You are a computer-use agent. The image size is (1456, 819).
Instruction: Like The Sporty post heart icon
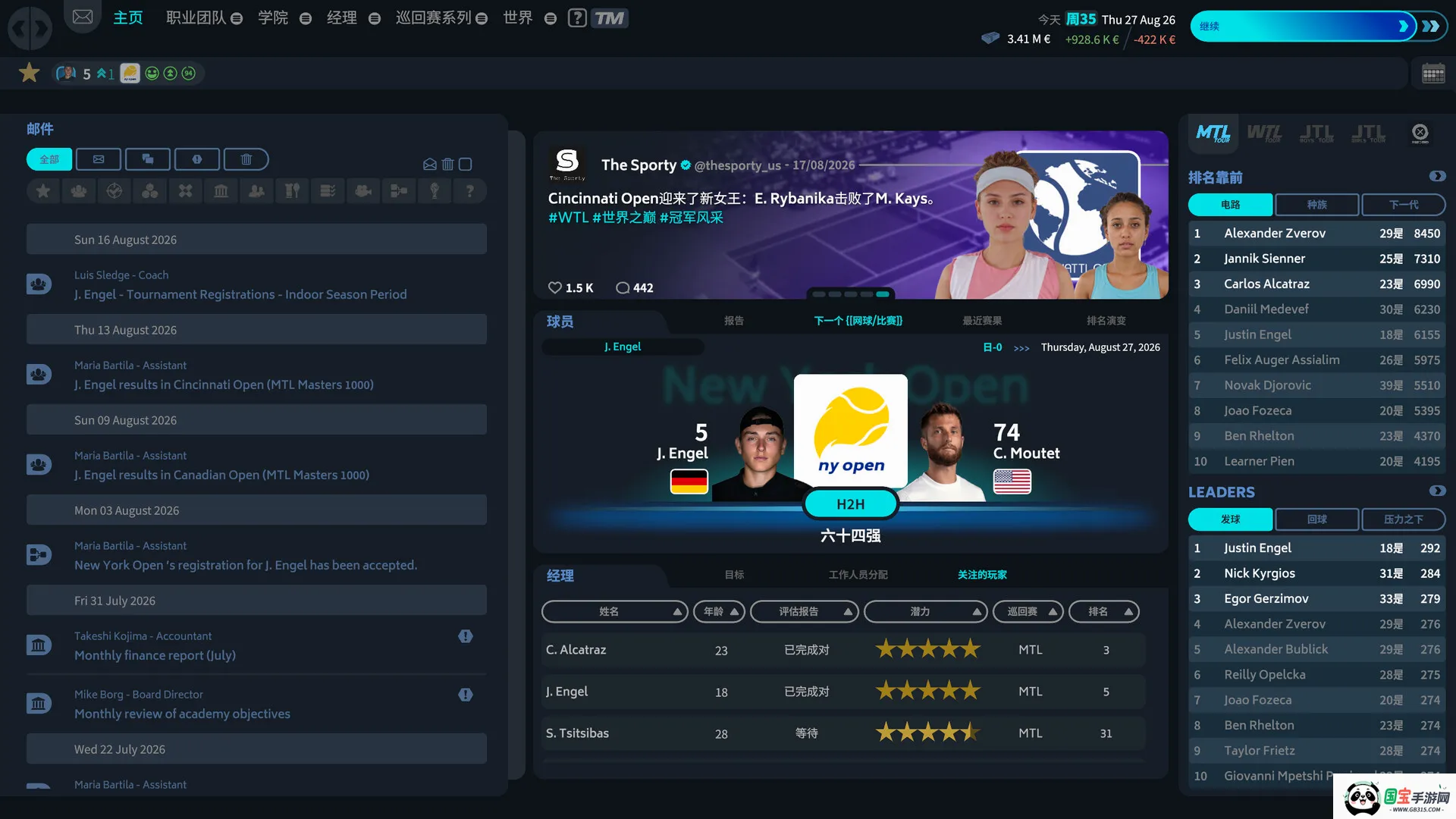555,288
